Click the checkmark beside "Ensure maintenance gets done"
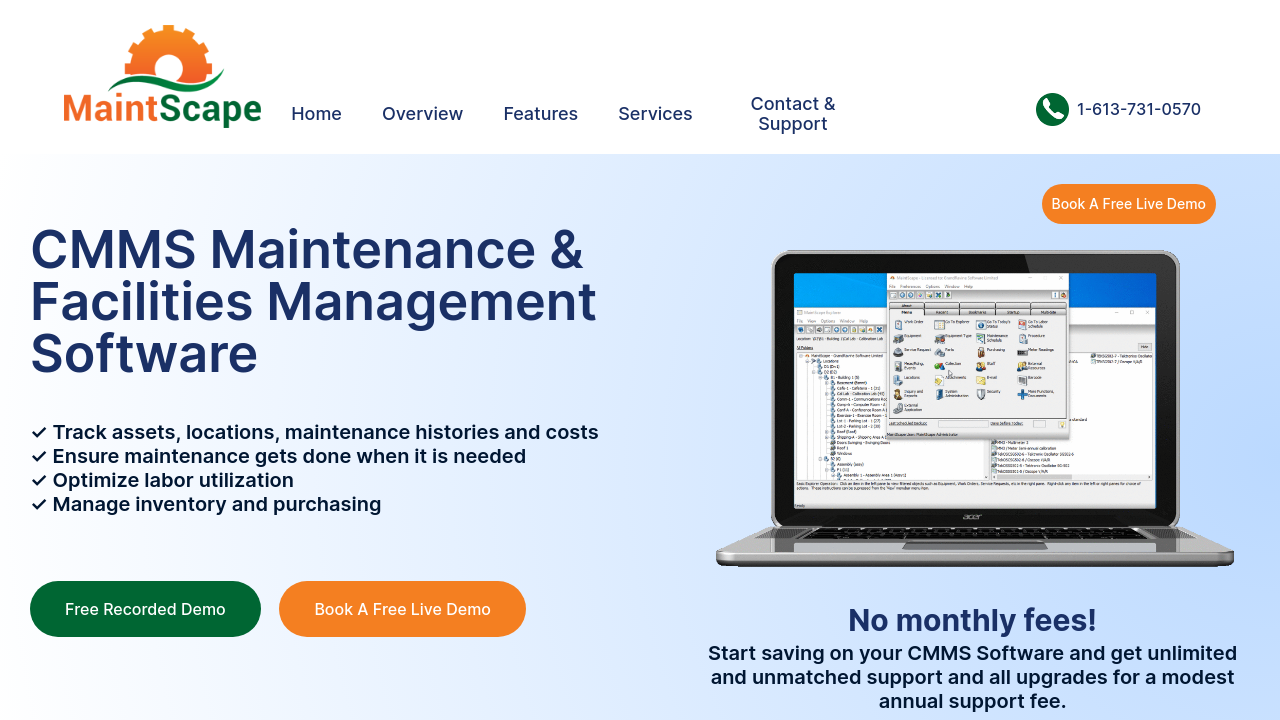Image resolution: width=1280 pixels, height=720 pixels. [x=39, y=456]
